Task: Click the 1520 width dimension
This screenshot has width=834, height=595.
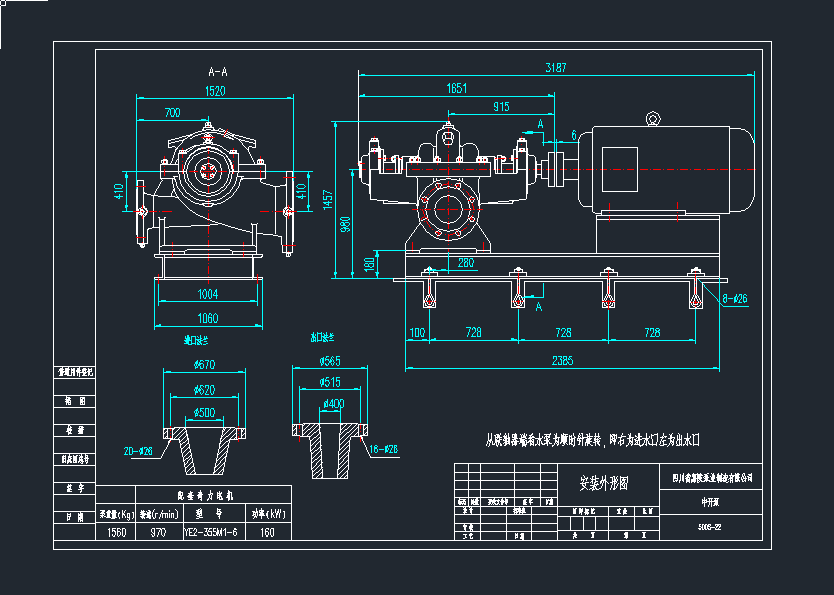Action: 215,91
